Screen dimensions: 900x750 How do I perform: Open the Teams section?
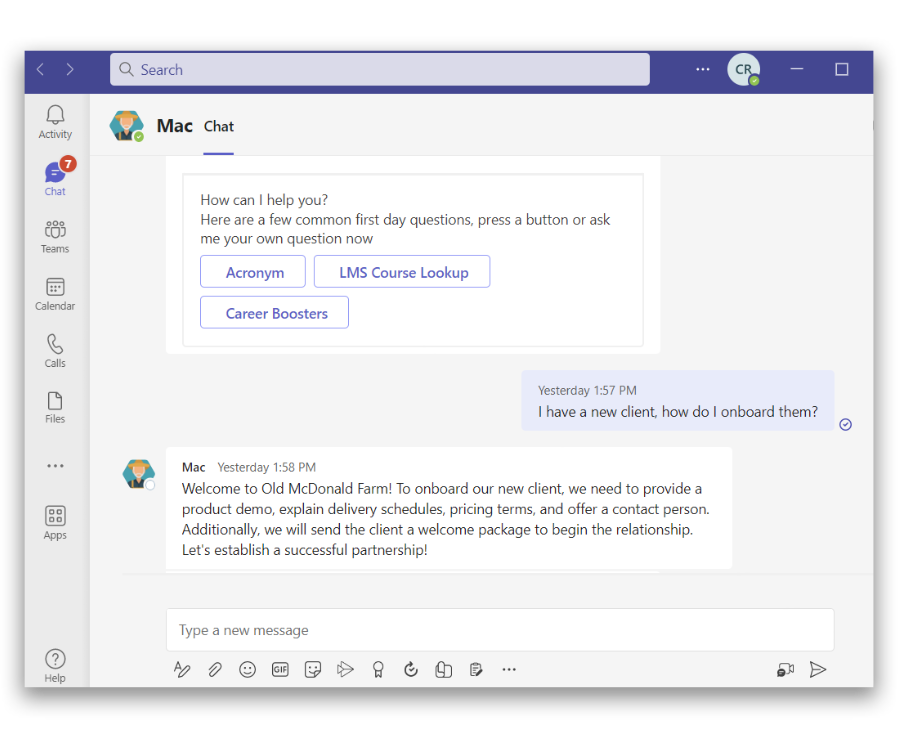55,236
